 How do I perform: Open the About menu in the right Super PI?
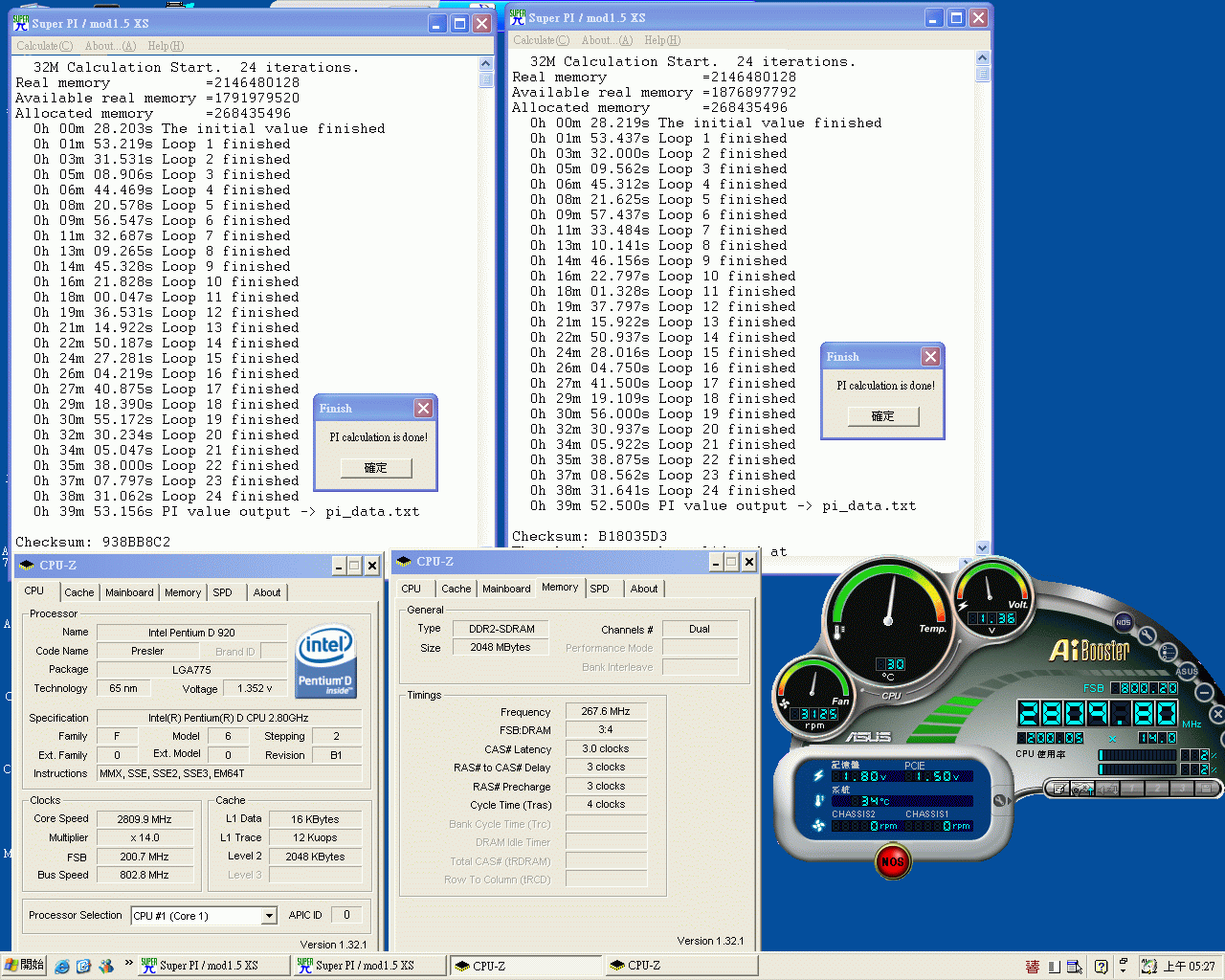click(607, 40)
